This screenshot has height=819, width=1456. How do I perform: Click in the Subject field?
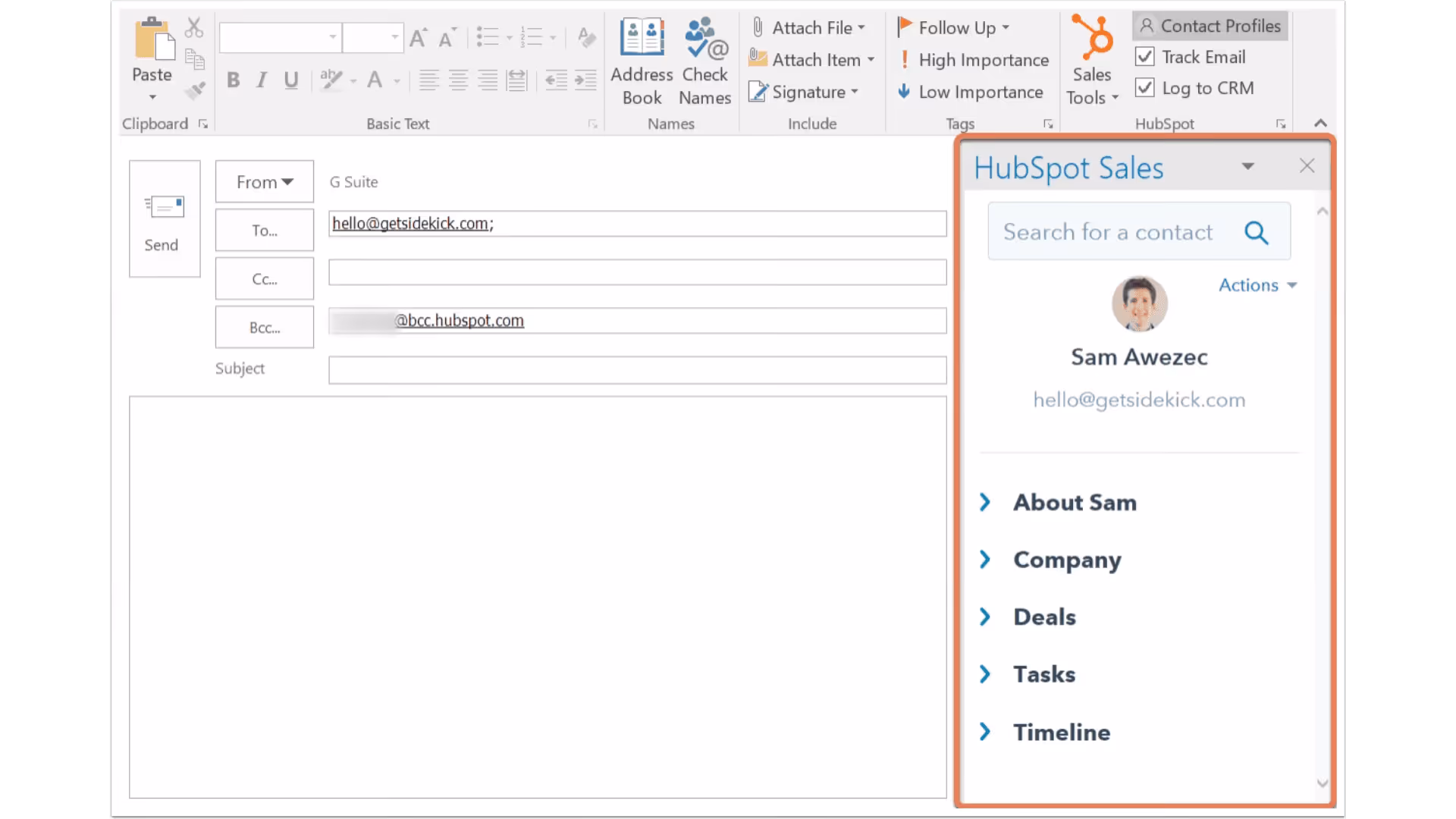pyautogui.click(x=638, y=370)
